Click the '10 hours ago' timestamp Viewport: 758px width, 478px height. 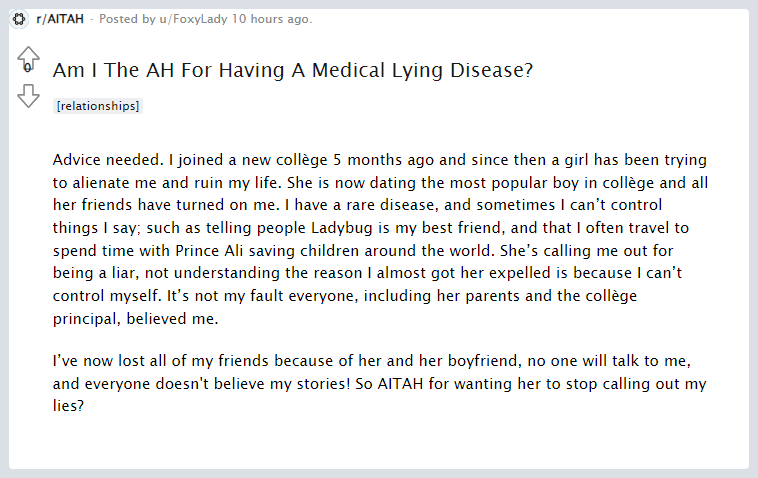click(272, 19)
